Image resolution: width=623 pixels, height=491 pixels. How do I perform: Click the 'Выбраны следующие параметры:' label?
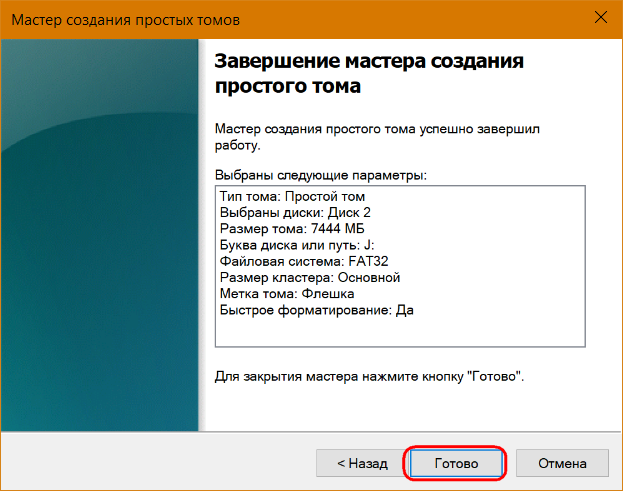coord(321,175)
